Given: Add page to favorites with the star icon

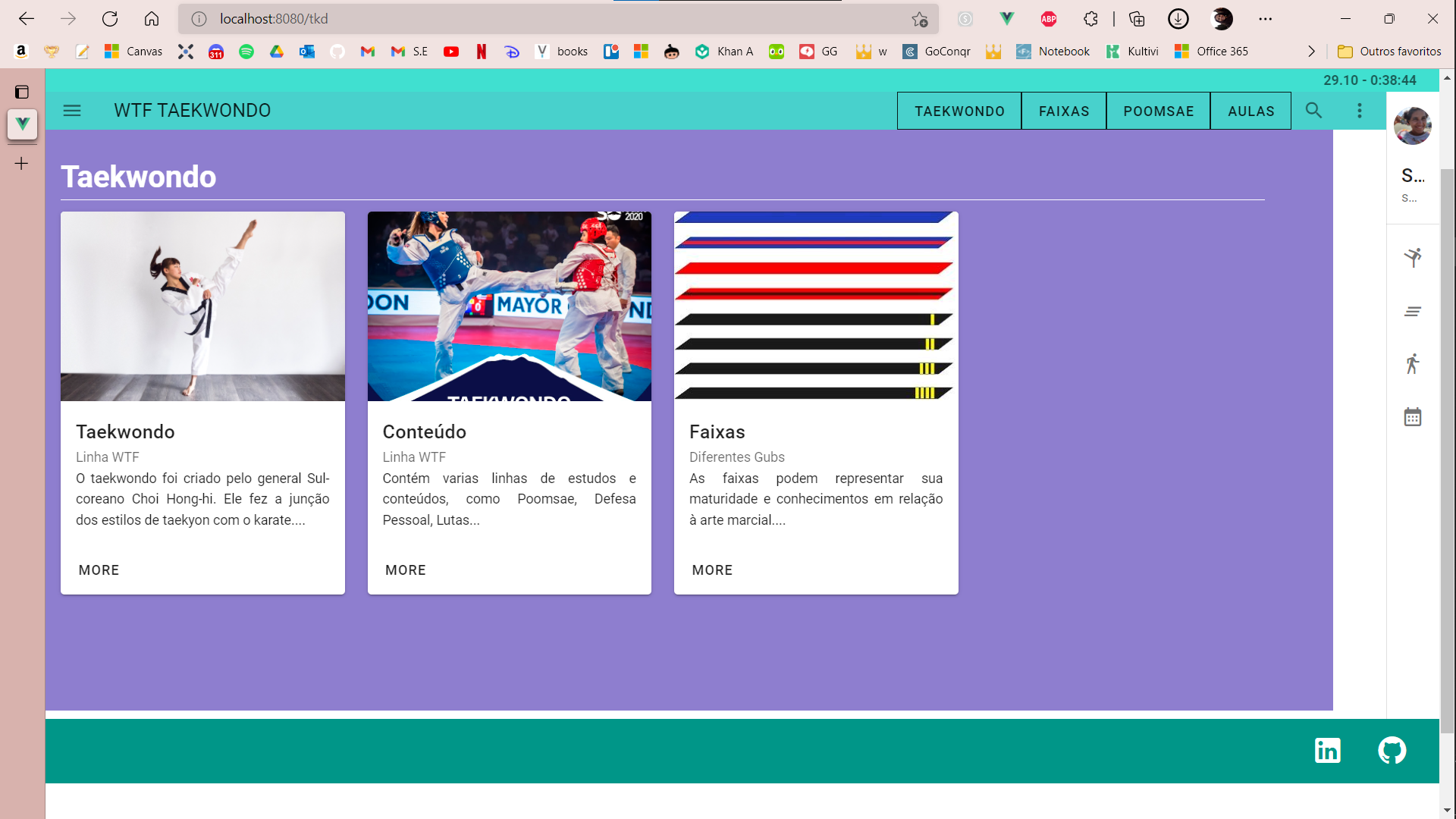Looking at the screenshot, I should [920, 19].
